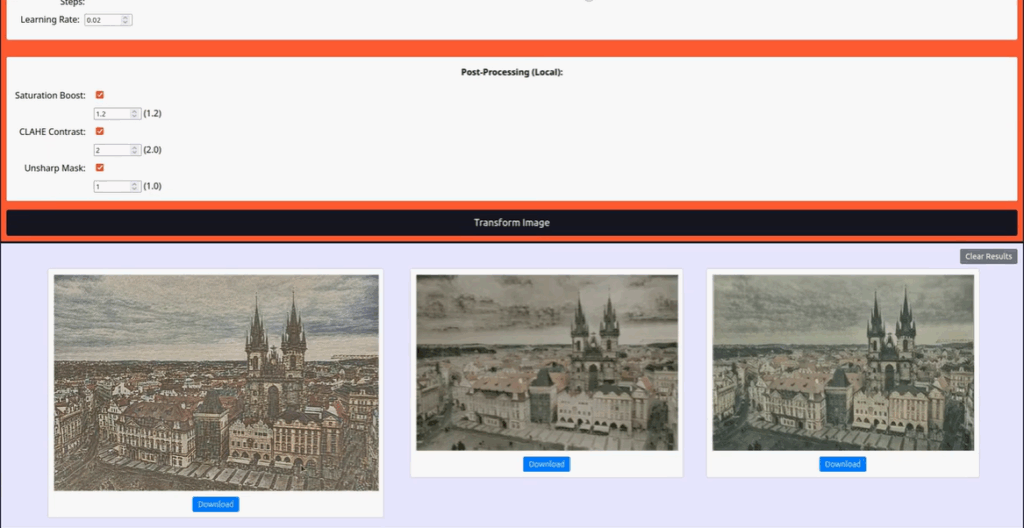1024x528 pixels.
Task: Click the Saturation Boost value stepper arrows
Action: tap(135, 114)
